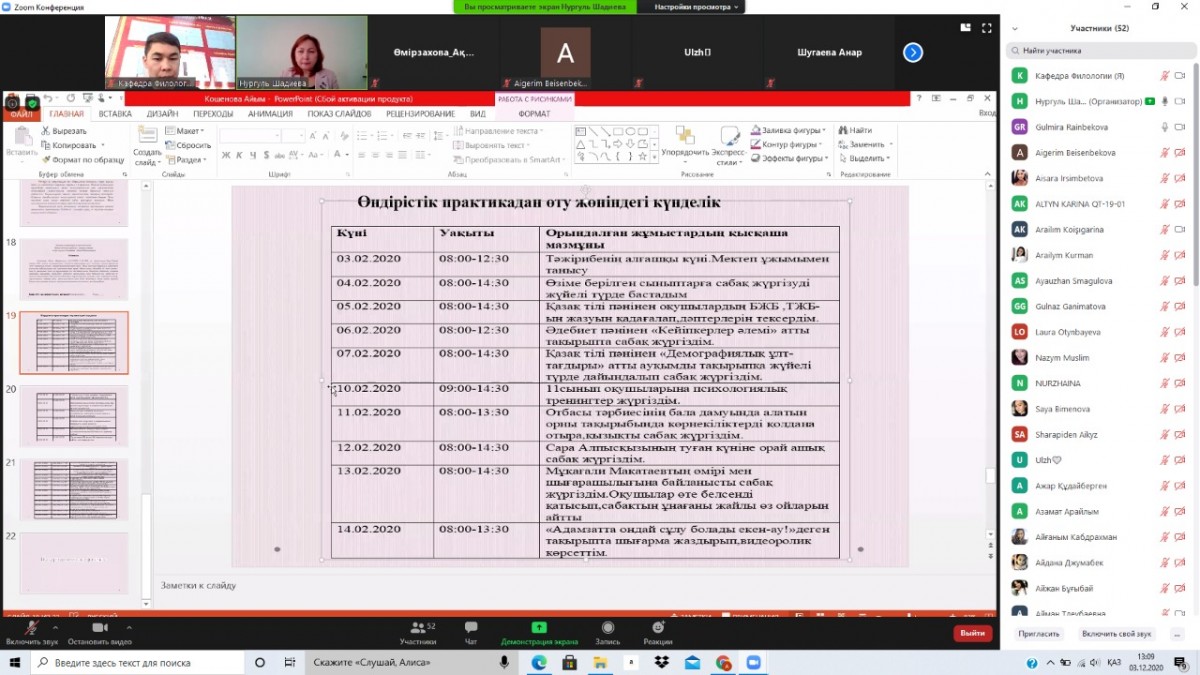Open the Реакции reactions menu
The image size is (1200, 675).
[x=658, y=632]
